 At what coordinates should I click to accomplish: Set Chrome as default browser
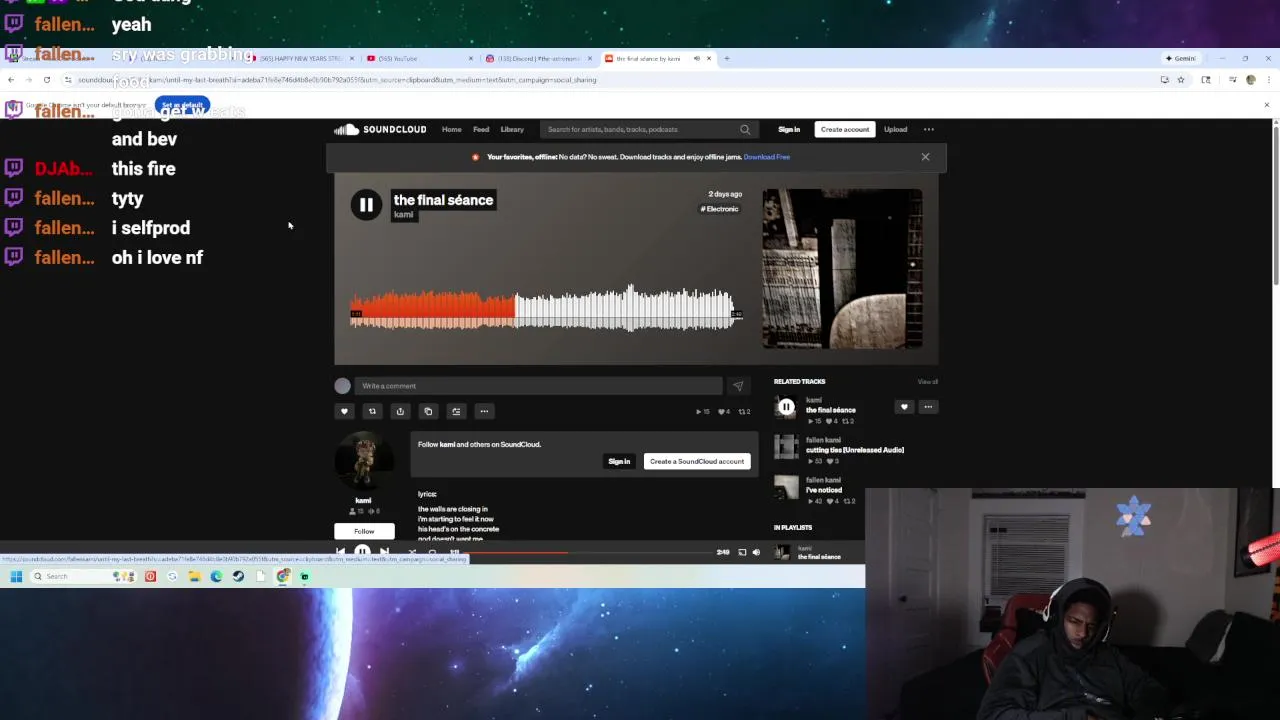pyautogui.click(x=182, y=105)
